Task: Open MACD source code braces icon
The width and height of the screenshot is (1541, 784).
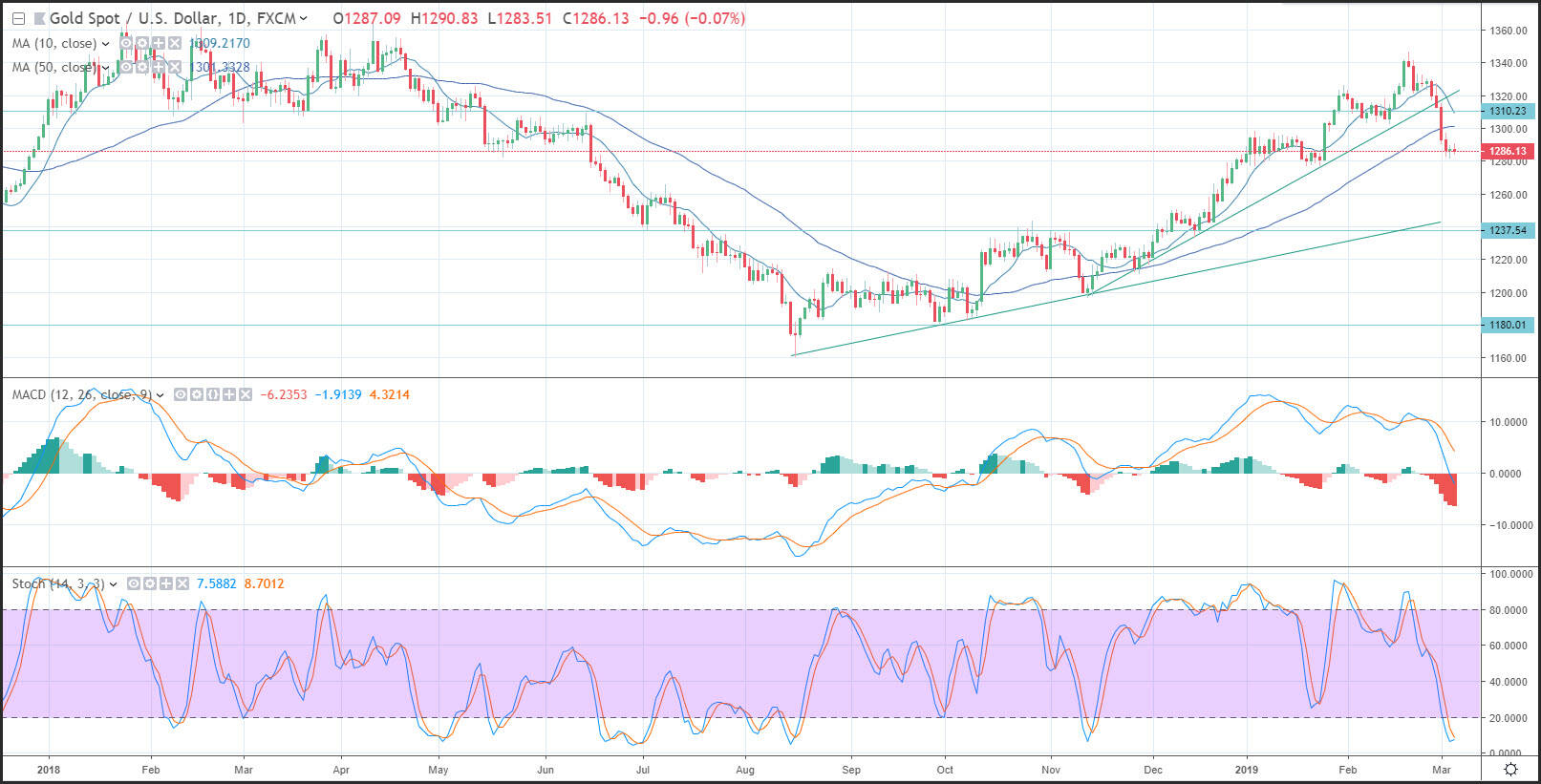Action: click(213, 394)
